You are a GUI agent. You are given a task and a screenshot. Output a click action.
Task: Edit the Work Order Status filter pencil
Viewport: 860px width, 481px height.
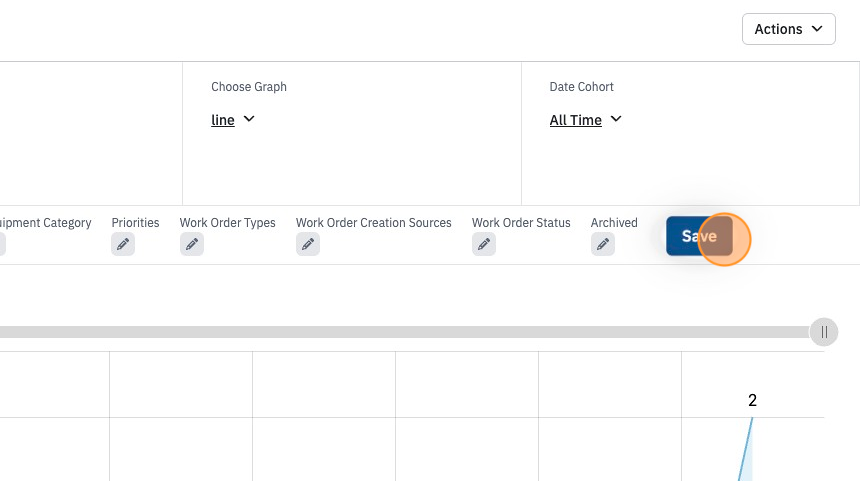(x=484, y=244)
